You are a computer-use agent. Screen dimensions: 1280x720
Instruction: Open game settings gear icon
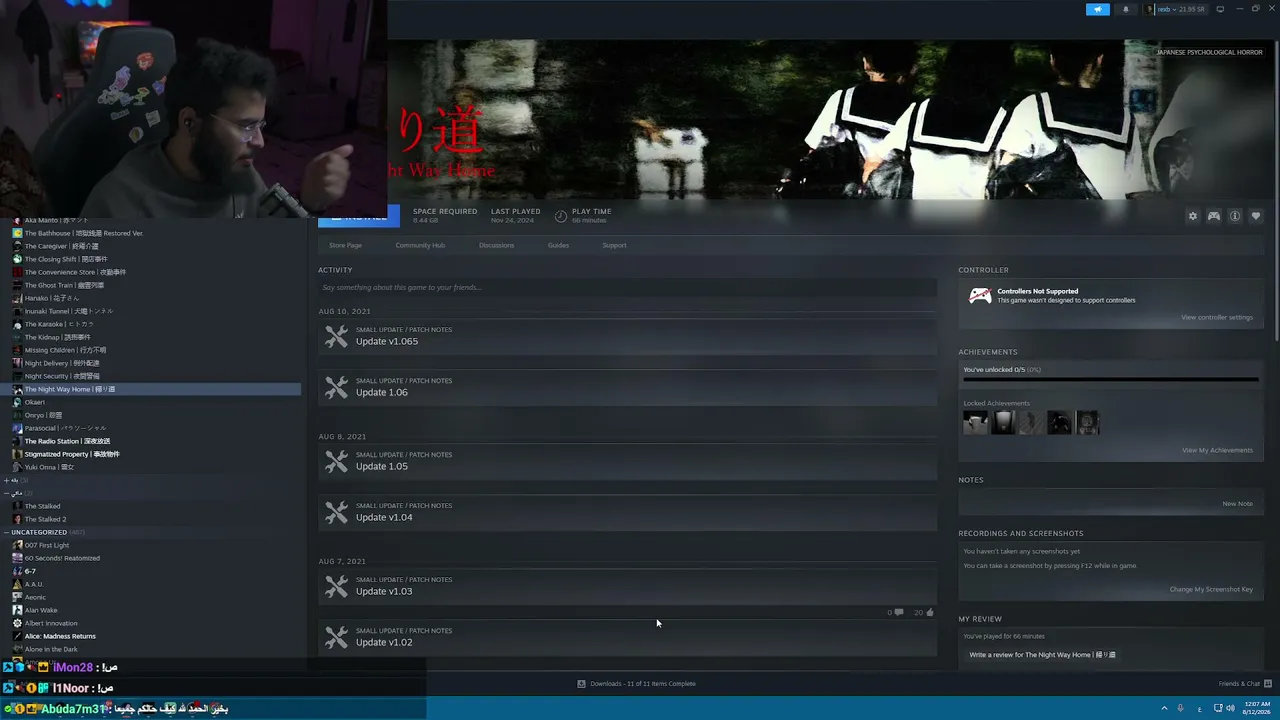pyautogui.click(x=1192, y=216)
